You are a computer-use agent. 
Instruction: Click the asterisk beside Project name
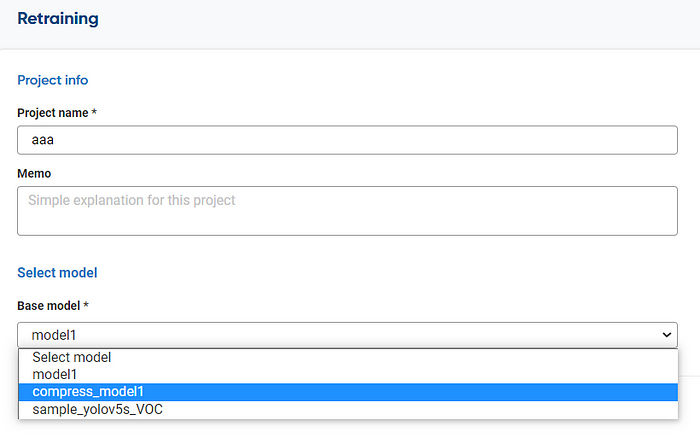tap(94, 113)
